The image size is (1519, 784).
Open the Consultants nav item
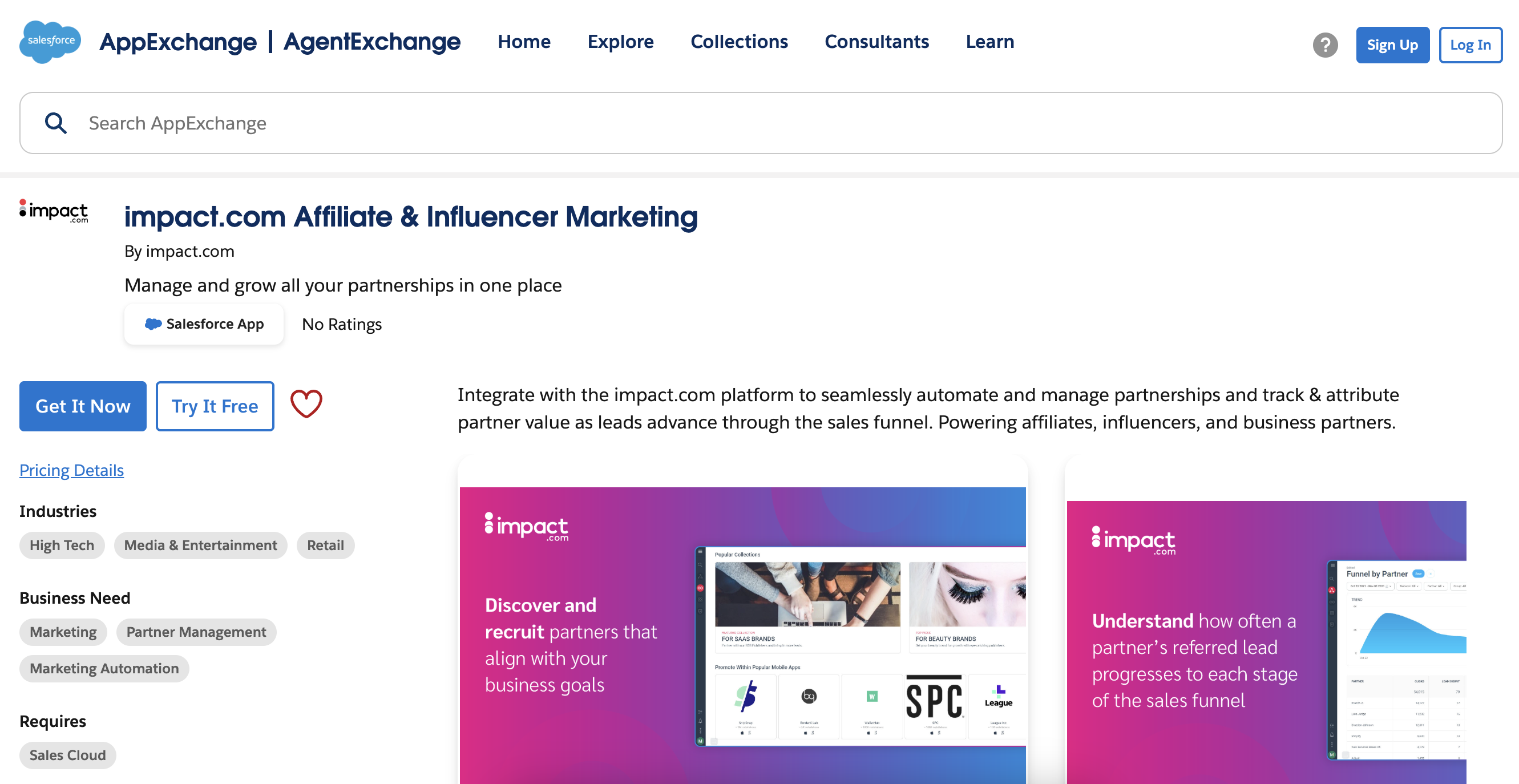876,42
